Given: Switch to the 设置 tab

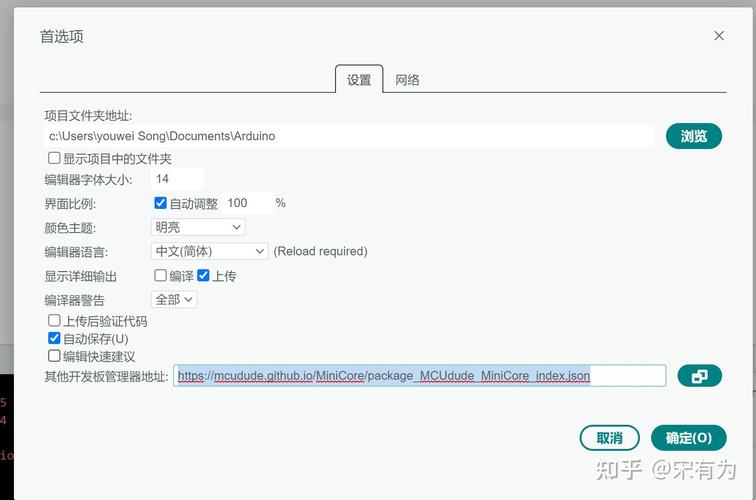Looking at the screenshot, I should [x=359, y=80].
